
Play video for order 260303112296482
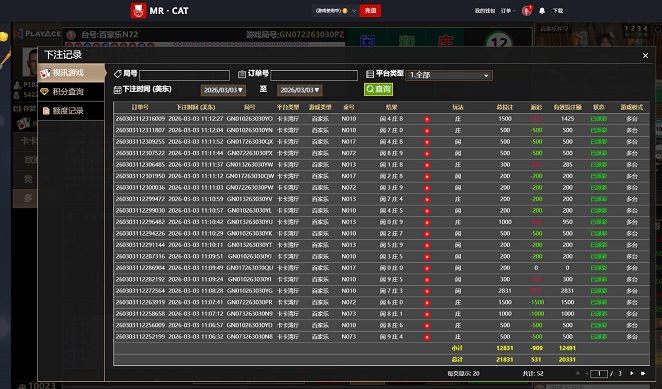[x=427, y=222]
